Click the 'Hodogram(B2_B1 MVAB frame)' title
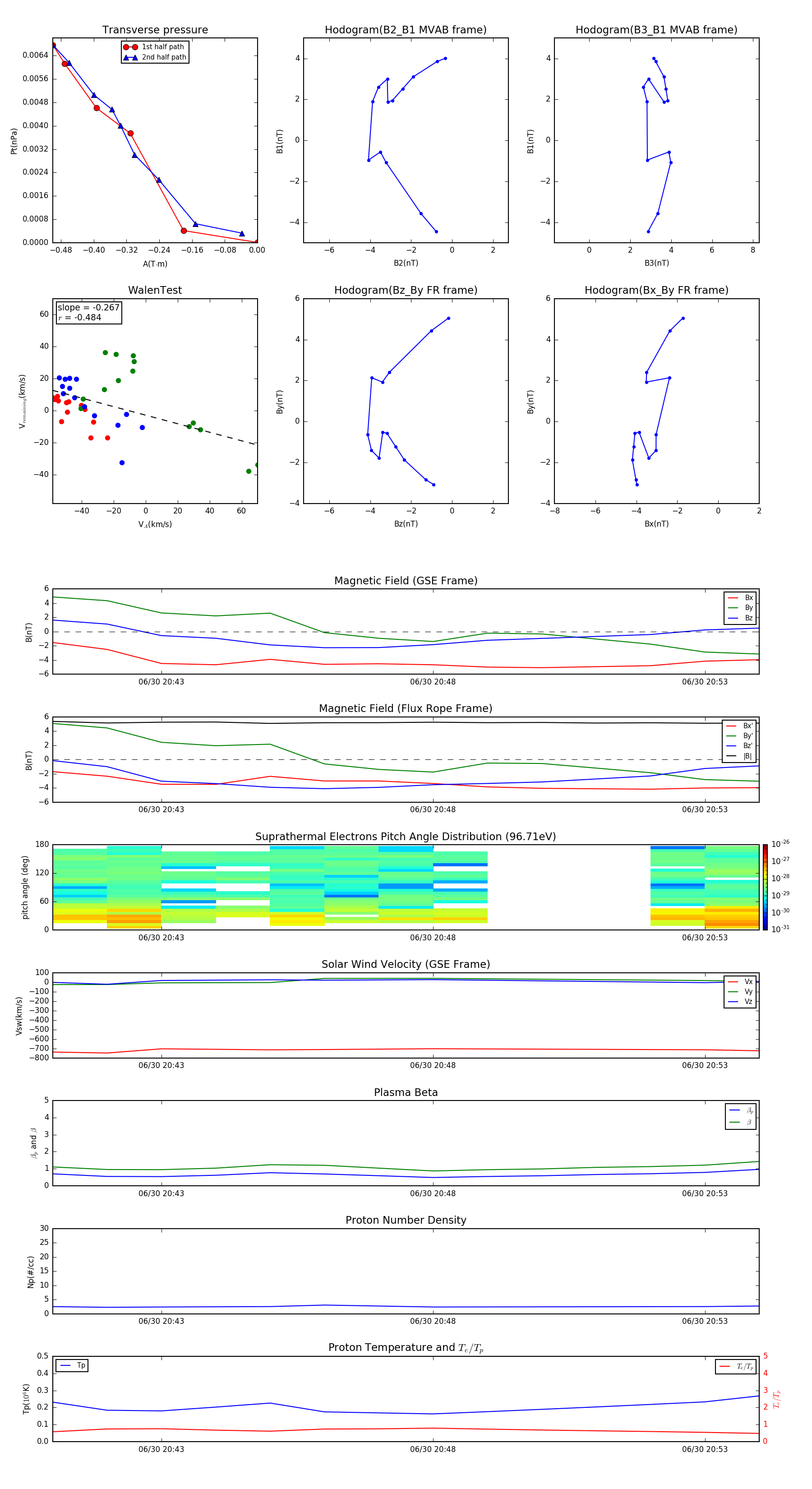This screenshot has height=1489, width=812. coord(406,30)
